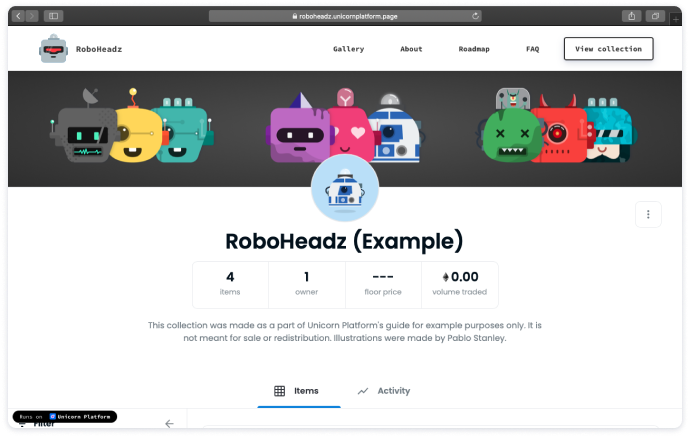Click the Runs on Unicorn Platform badge
690x438 pixels.
pos(65,416)
